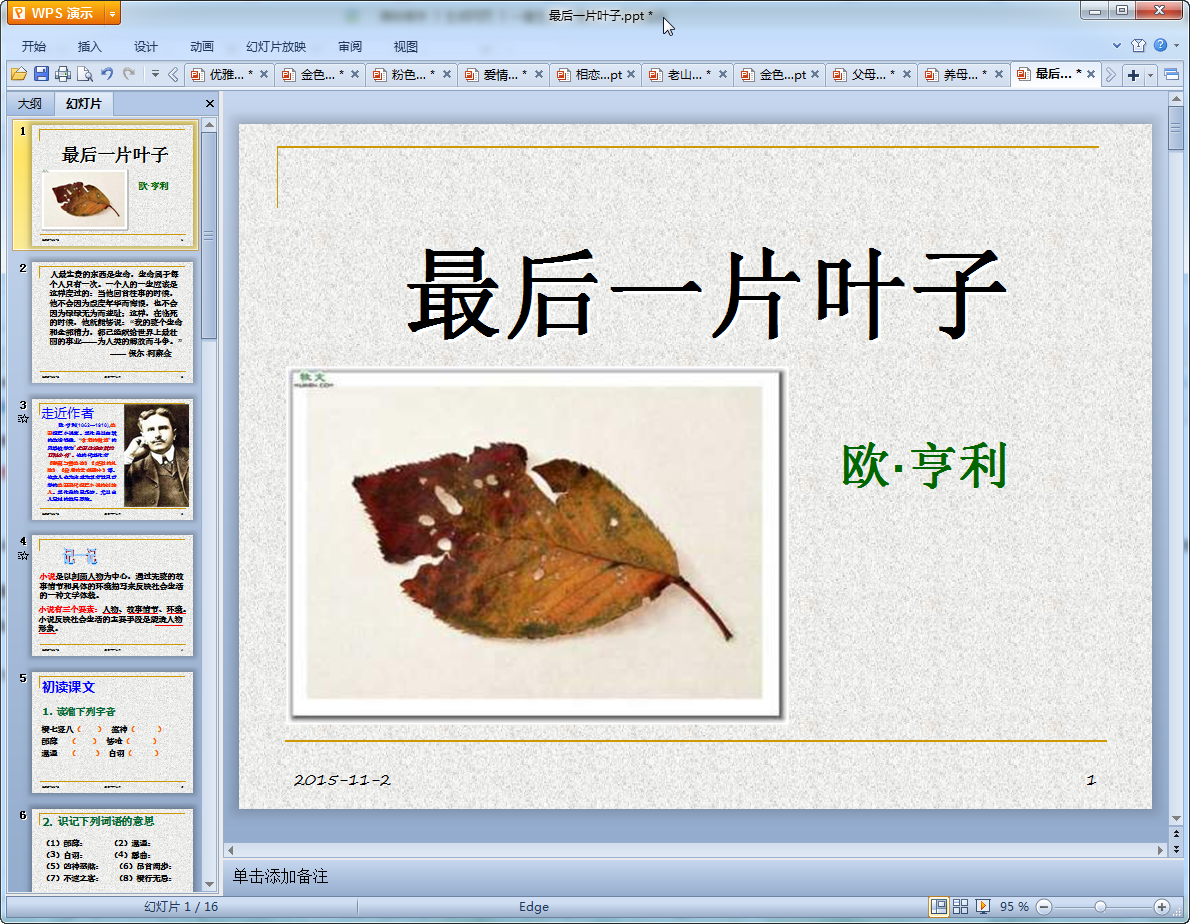Open the 幻灯片放映 menu tab
Viewport: 1190px width, 924px height.
click(276, 46)
